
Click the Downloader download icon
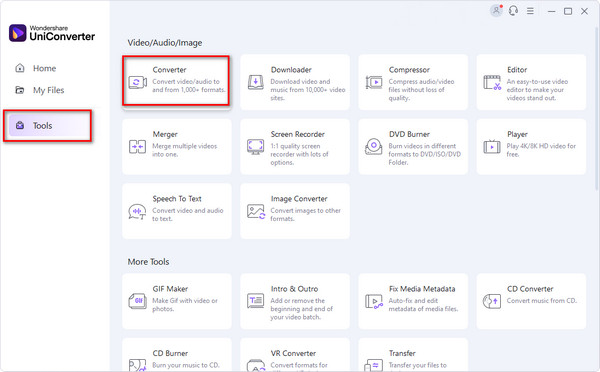click(x=256, y=82)
